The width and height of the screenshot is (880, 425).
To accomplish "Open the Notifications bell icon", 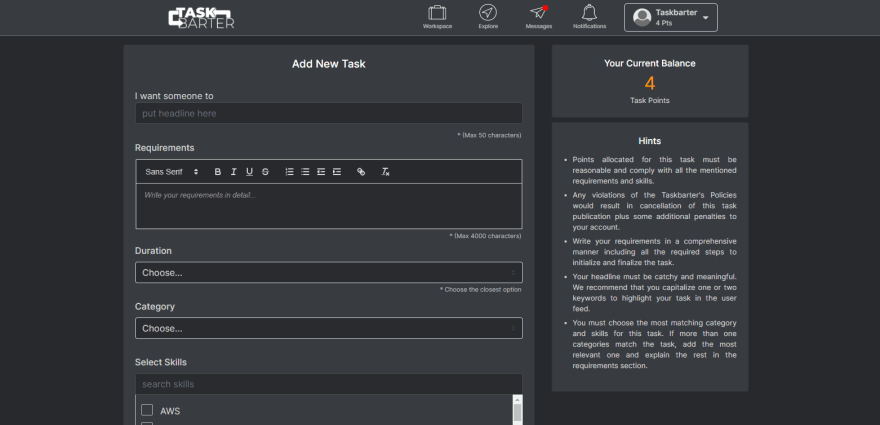I will pyautogui.click(x=589, y=12).
